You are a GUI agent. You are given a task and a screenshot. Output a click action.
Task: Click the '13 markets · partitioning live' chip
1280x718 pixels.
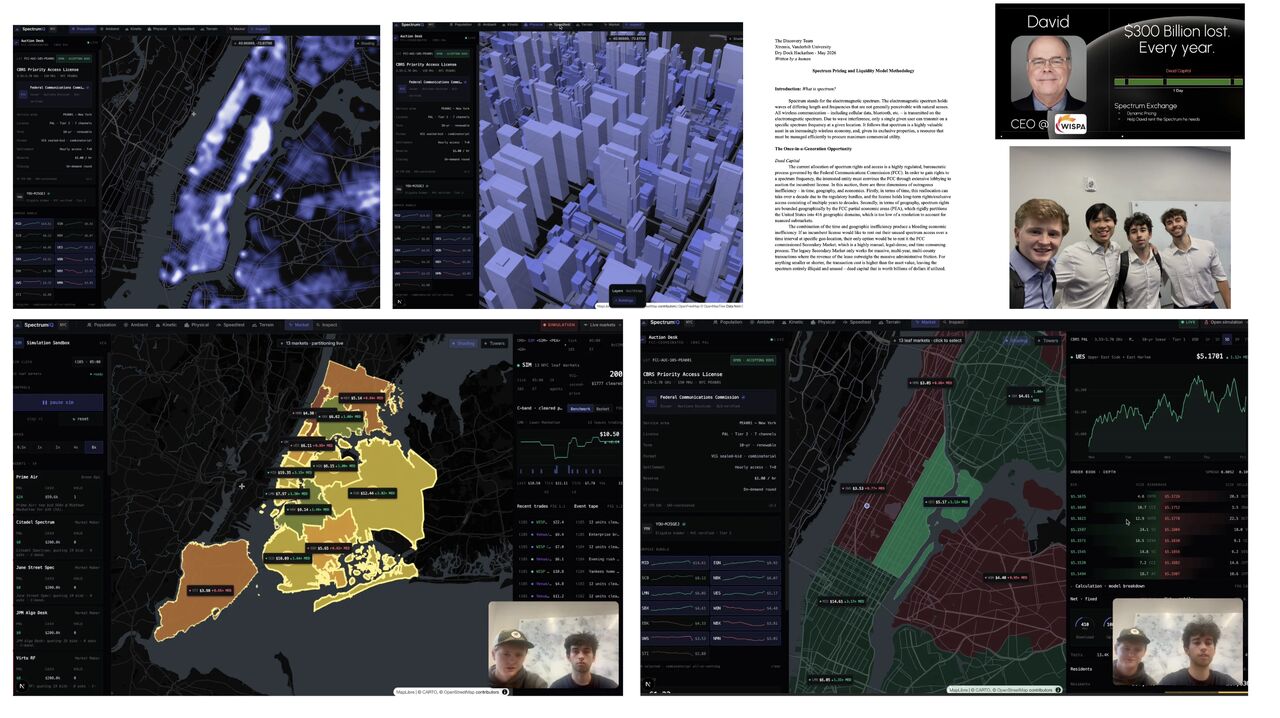312,343
